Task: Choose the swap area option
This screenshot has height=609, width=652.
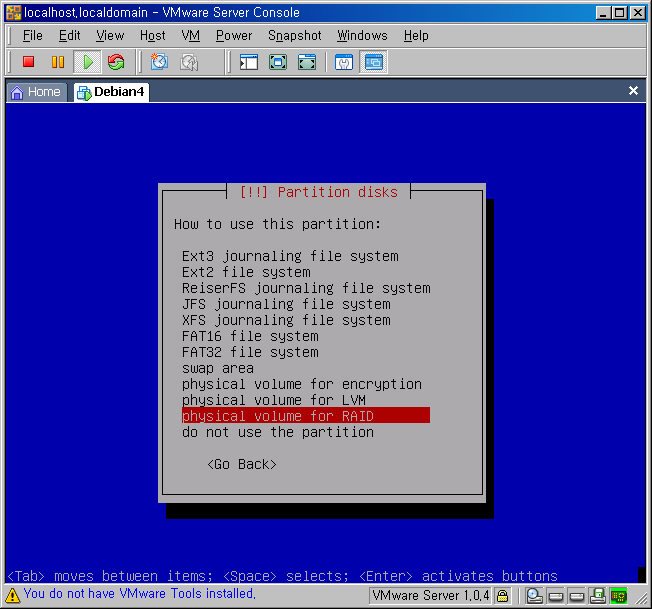Action: 218,368
